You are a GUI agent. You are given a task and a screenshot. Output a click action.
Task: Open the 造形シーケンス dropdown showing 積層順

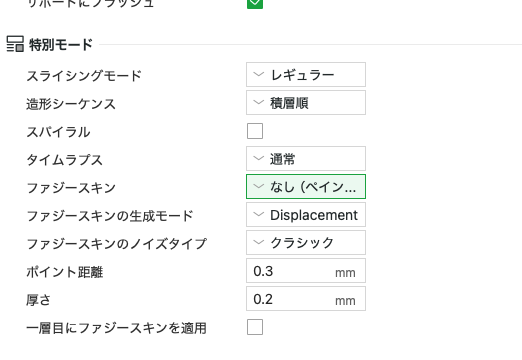pos(306,102)
